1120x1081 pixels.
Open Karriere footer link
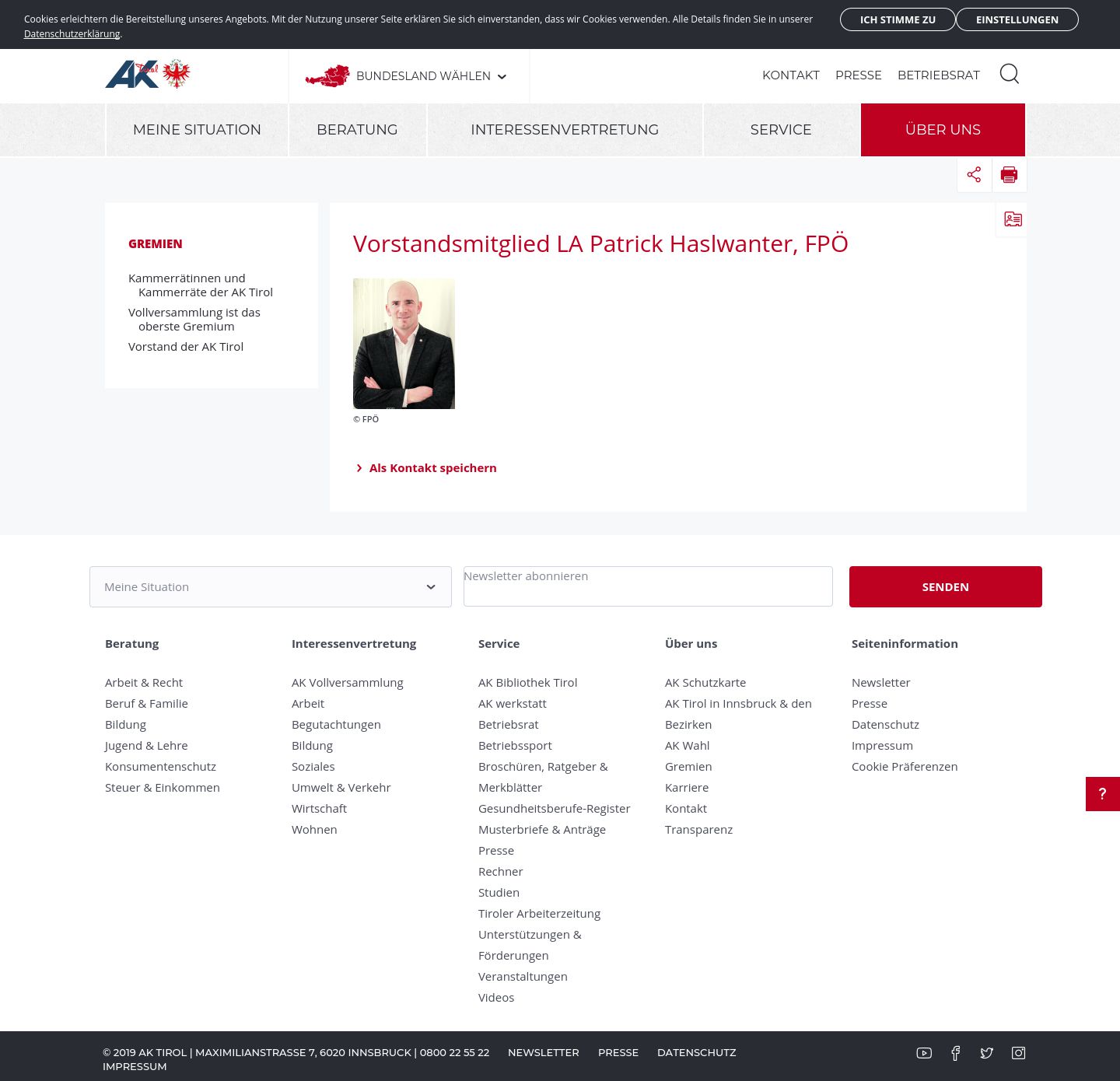point(687,787)
